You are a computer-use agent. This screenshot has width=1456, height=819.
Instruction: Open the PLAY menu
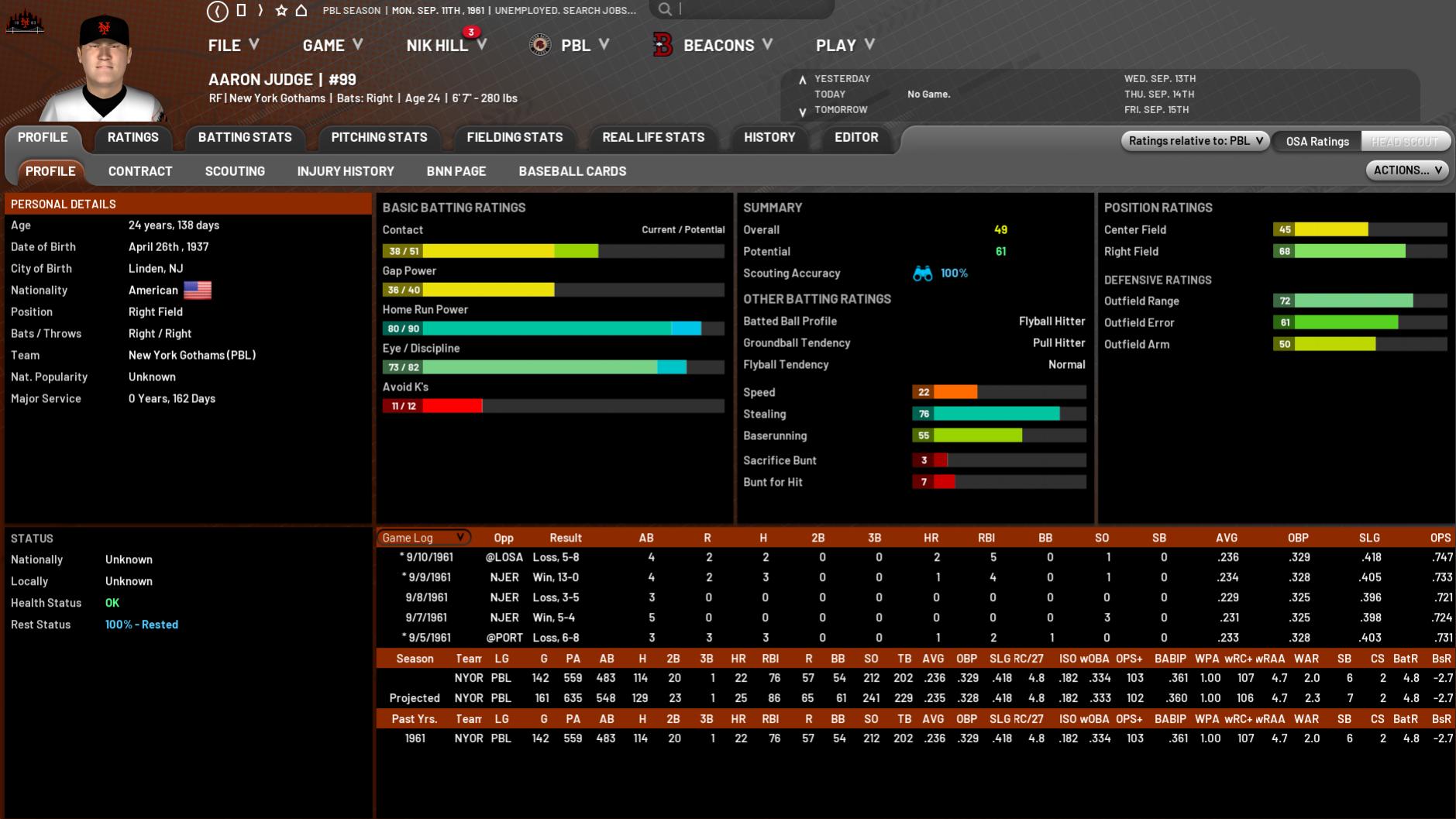[x=845, y=45]
